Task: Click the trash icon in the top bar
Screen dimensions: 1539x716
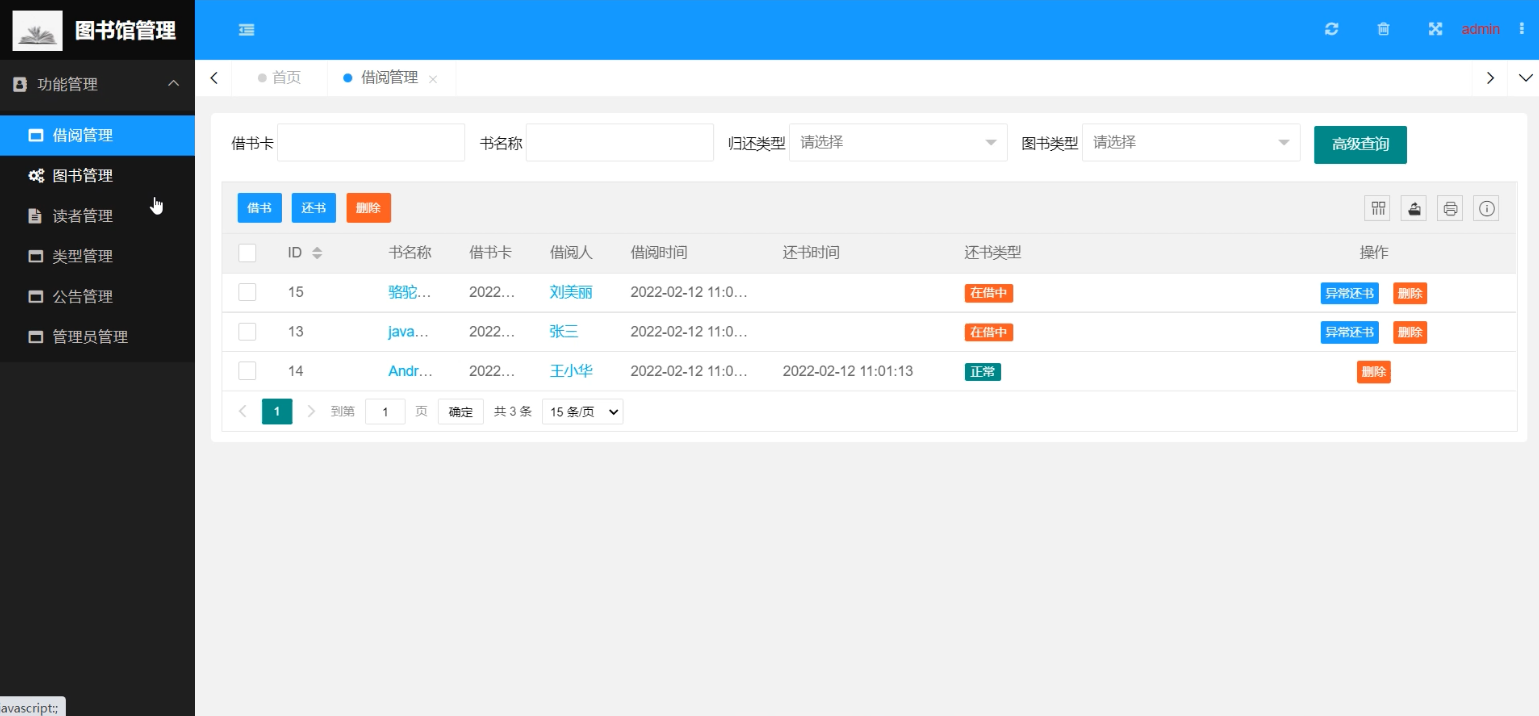Action: pyautogui.click(x=1383, y=29)
